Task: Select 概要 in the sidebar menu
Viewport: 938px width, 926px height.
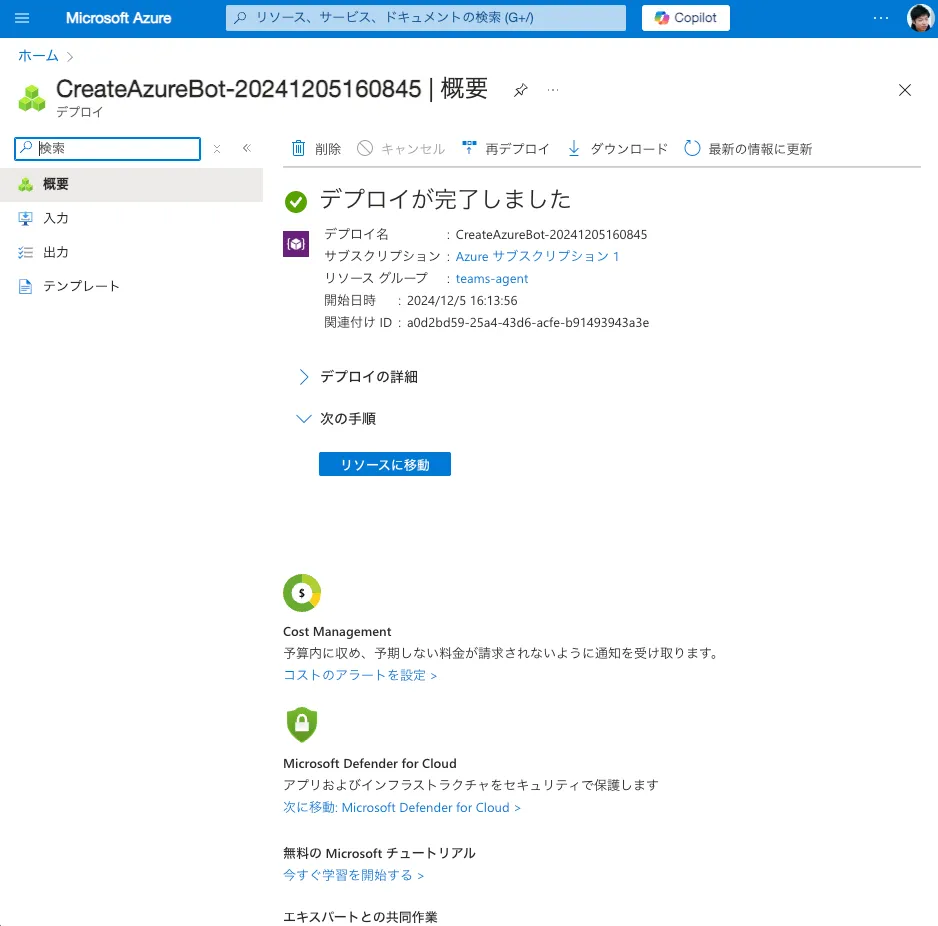Action: [132, 184]
